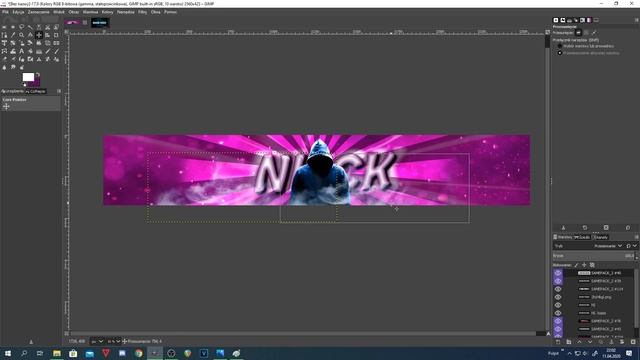Select the Move tool in toolbox
This screenshot has width=640, height=360.
(39, 35)
